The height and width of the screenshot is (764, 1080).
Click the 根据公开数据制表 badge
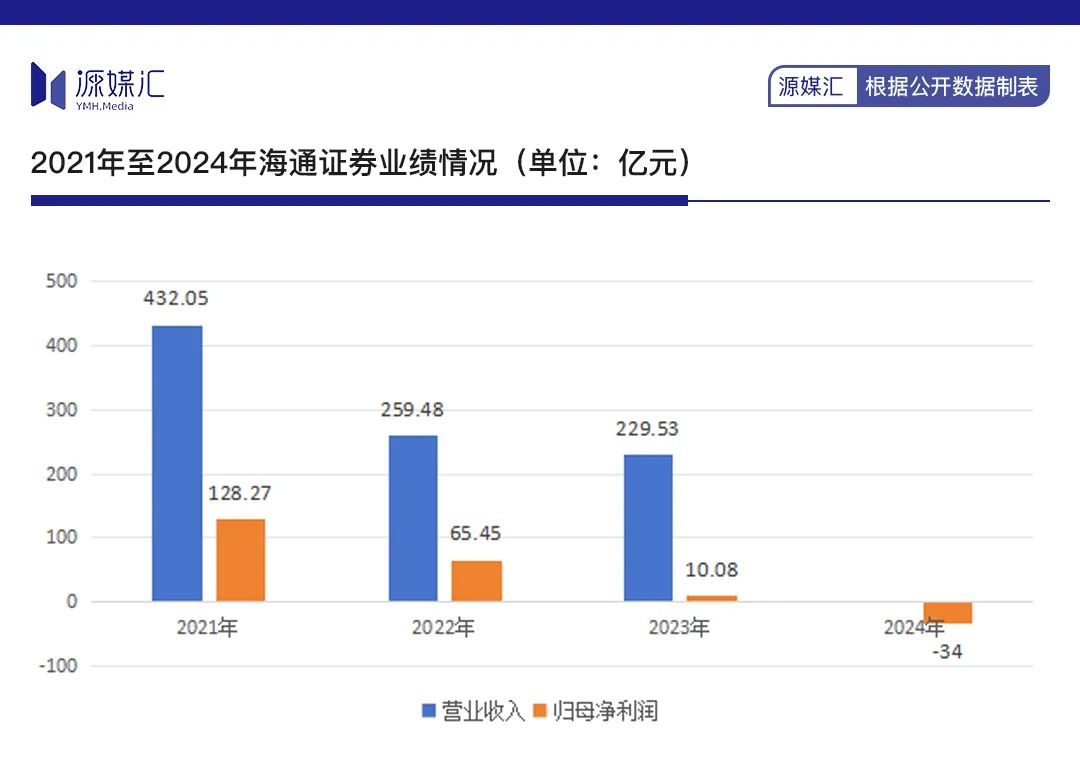tap(951, 86)
